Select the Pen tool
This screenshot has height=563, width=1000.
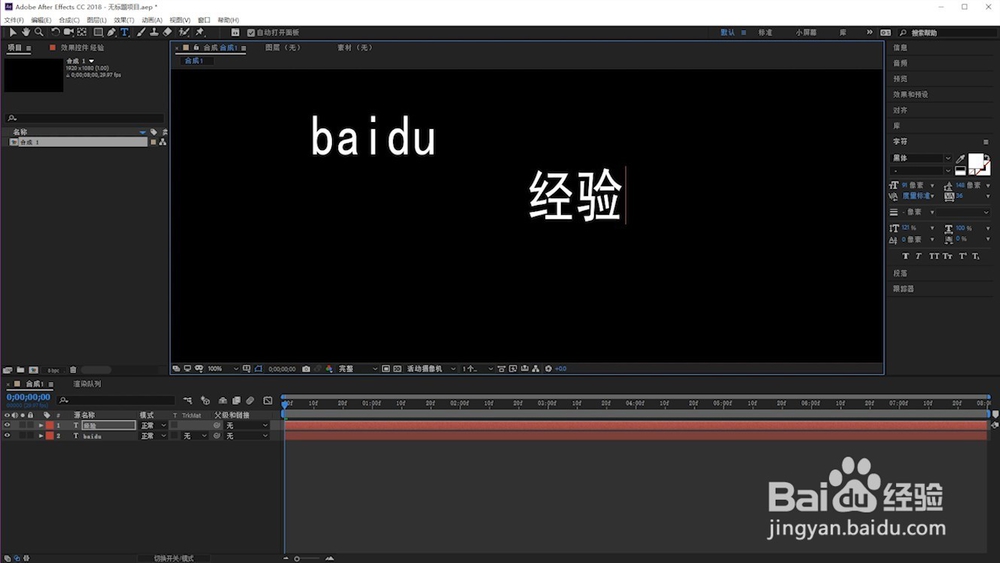pos(112,32)
